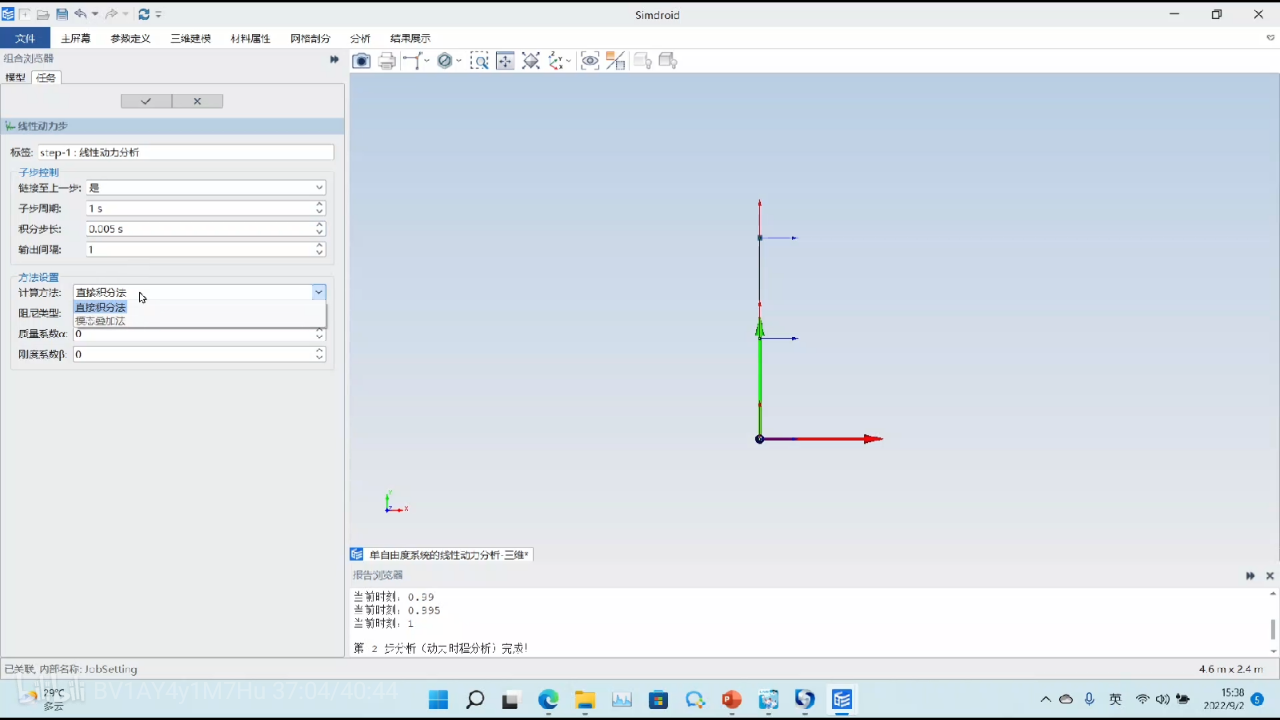Viewport: 1280px width, 720px height.
Task: Click the printer icon in view toolbar
Action: click(x=387, y=61)
